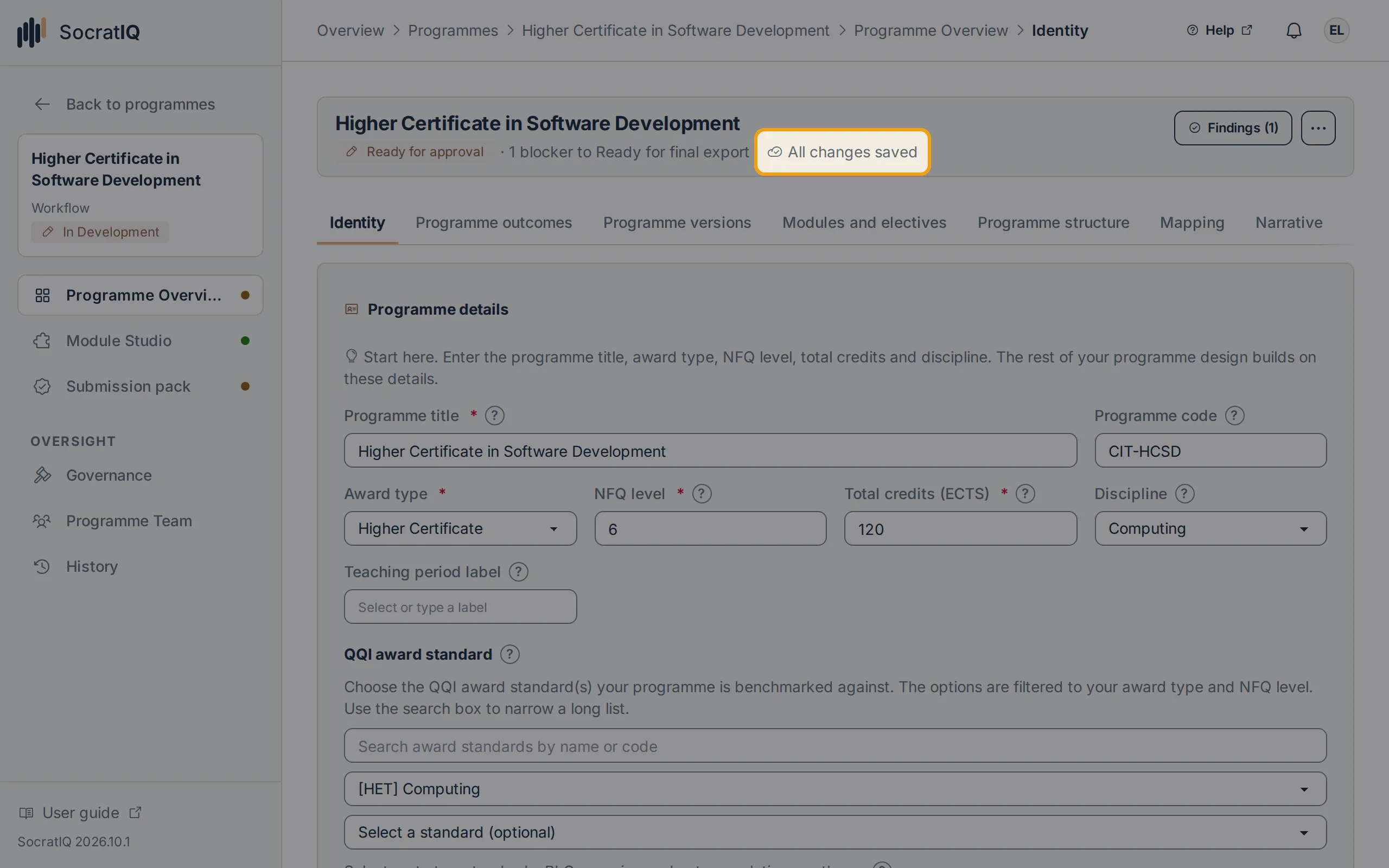This screenshot has width=1389, height=868.
Task: Click Overview in the breadcrumb
Action: [350, 30]
